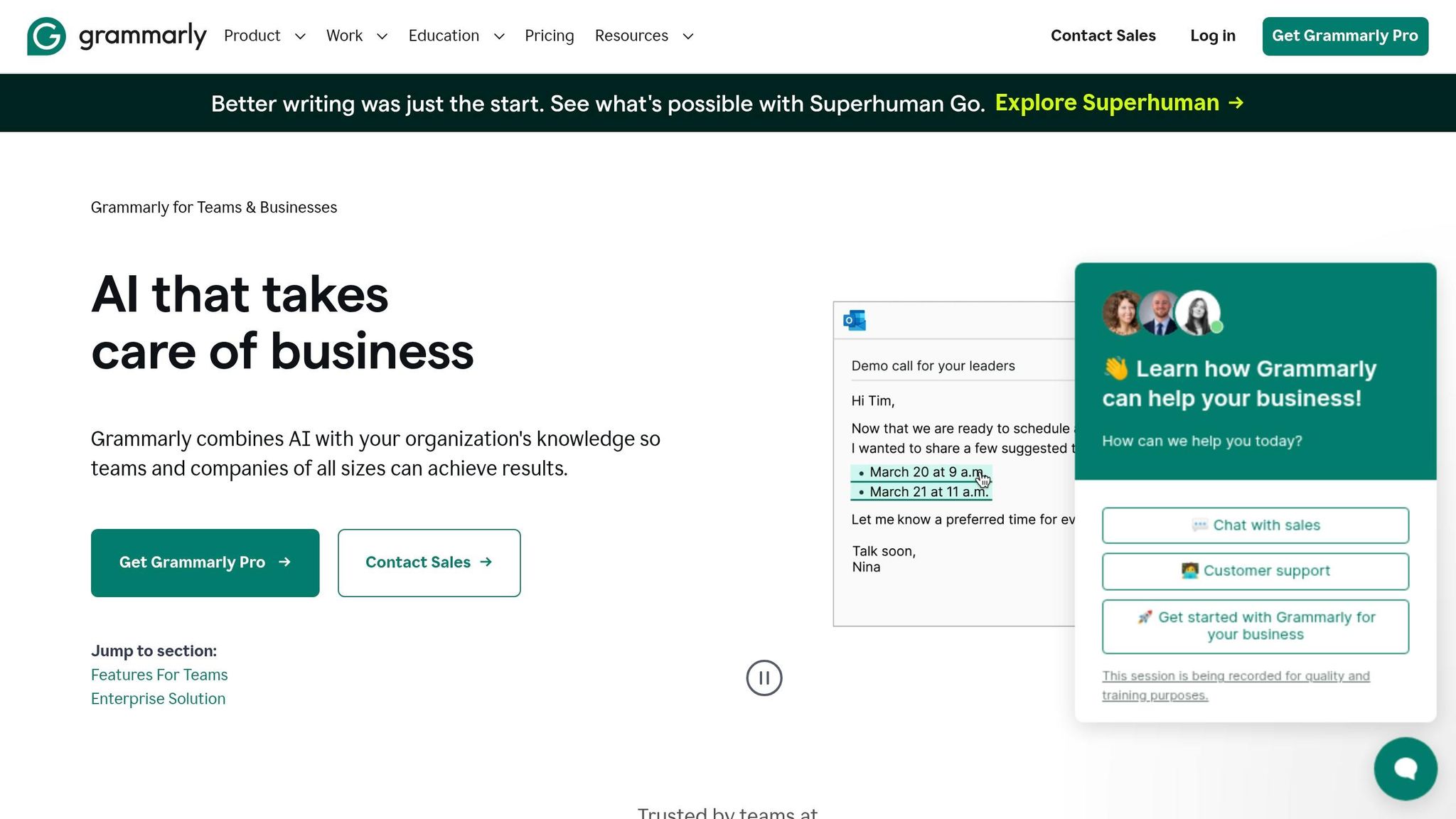Click the Demo call for your leaders subject

point(933,365)
